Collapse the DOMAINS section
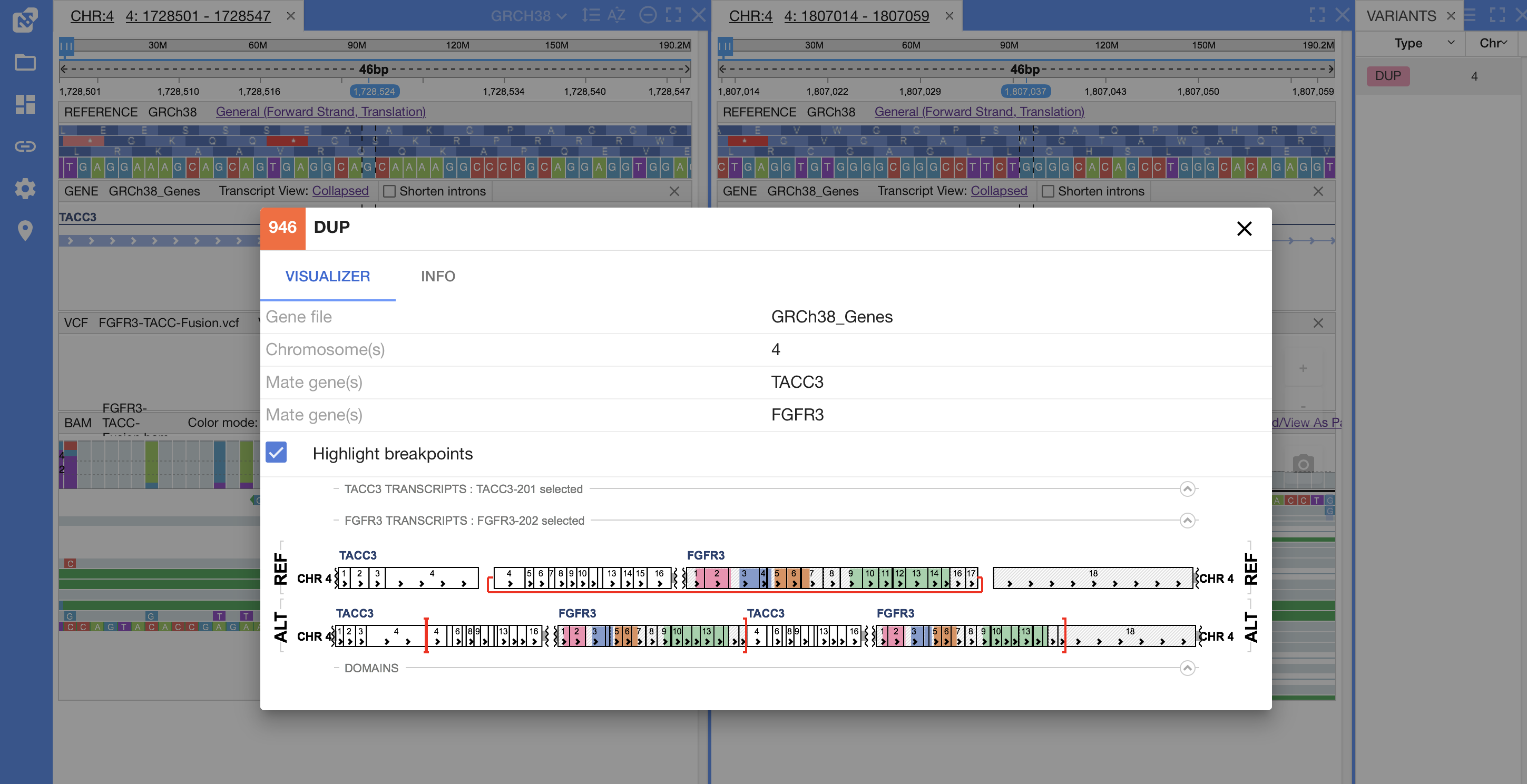Screen dimensions: 1527x784 tap(1187, 668)
